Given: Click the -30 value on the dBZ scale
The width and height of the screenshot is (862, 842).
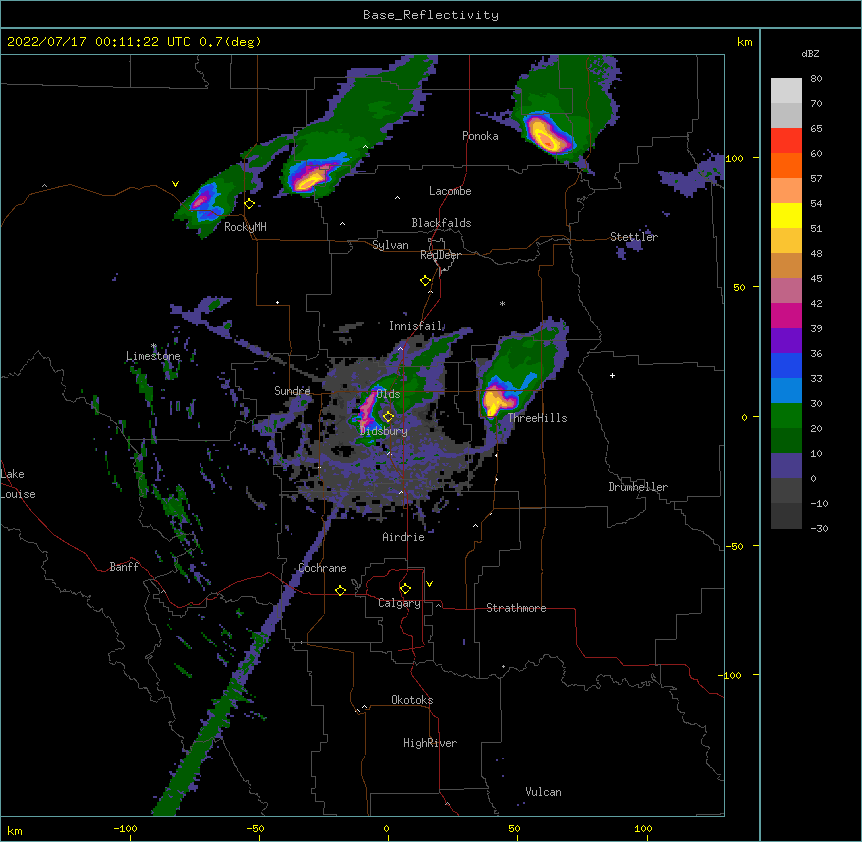Looking at the screenshot, I should [819, 528].
